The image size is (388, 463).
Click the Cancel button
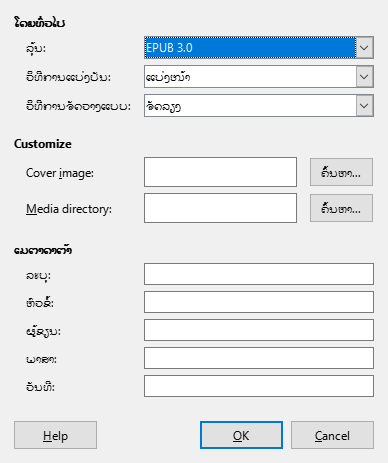(x=332, y=435)
